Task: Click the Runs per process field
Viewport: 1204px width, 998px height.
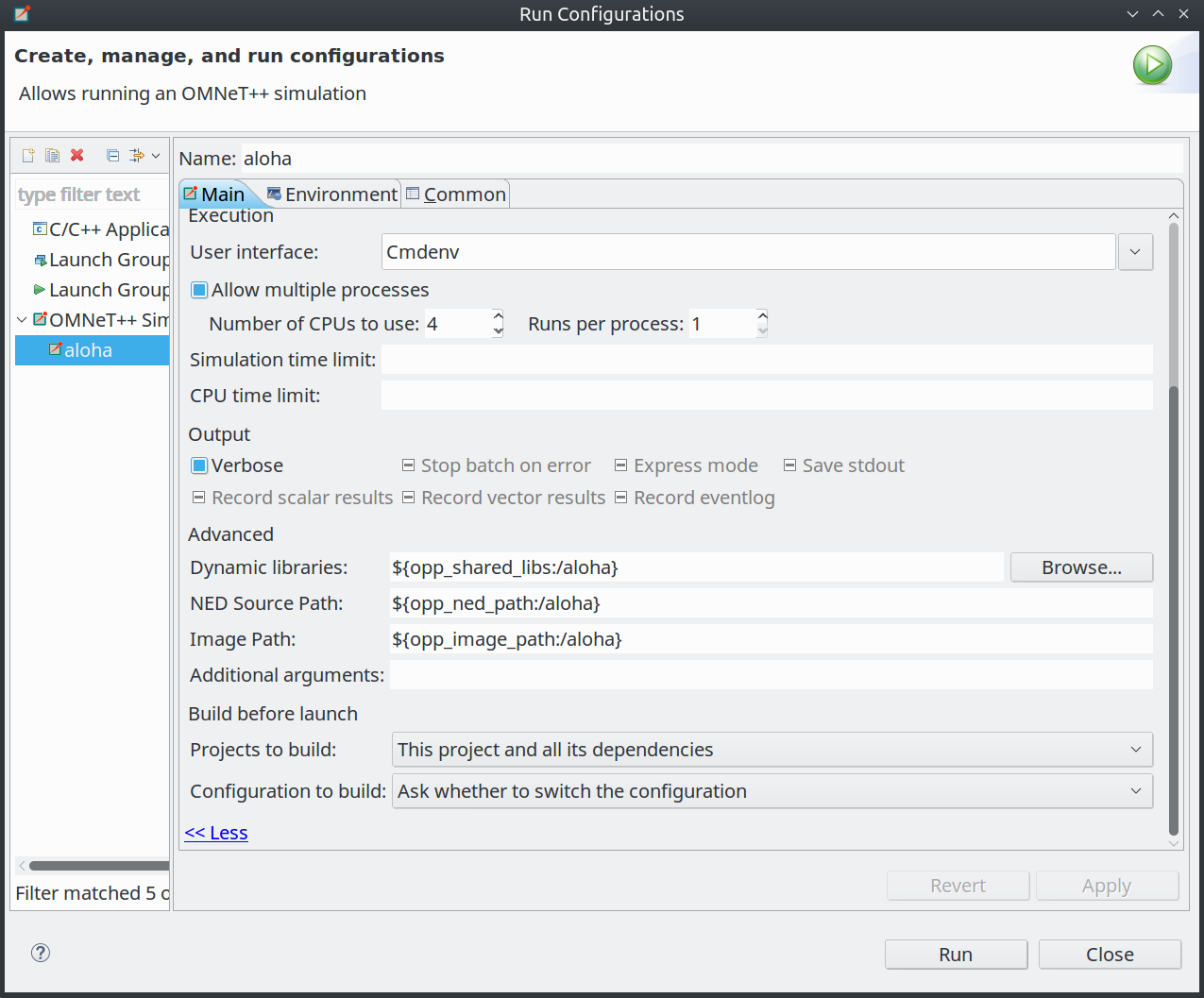Action: [x=722, y=324]
